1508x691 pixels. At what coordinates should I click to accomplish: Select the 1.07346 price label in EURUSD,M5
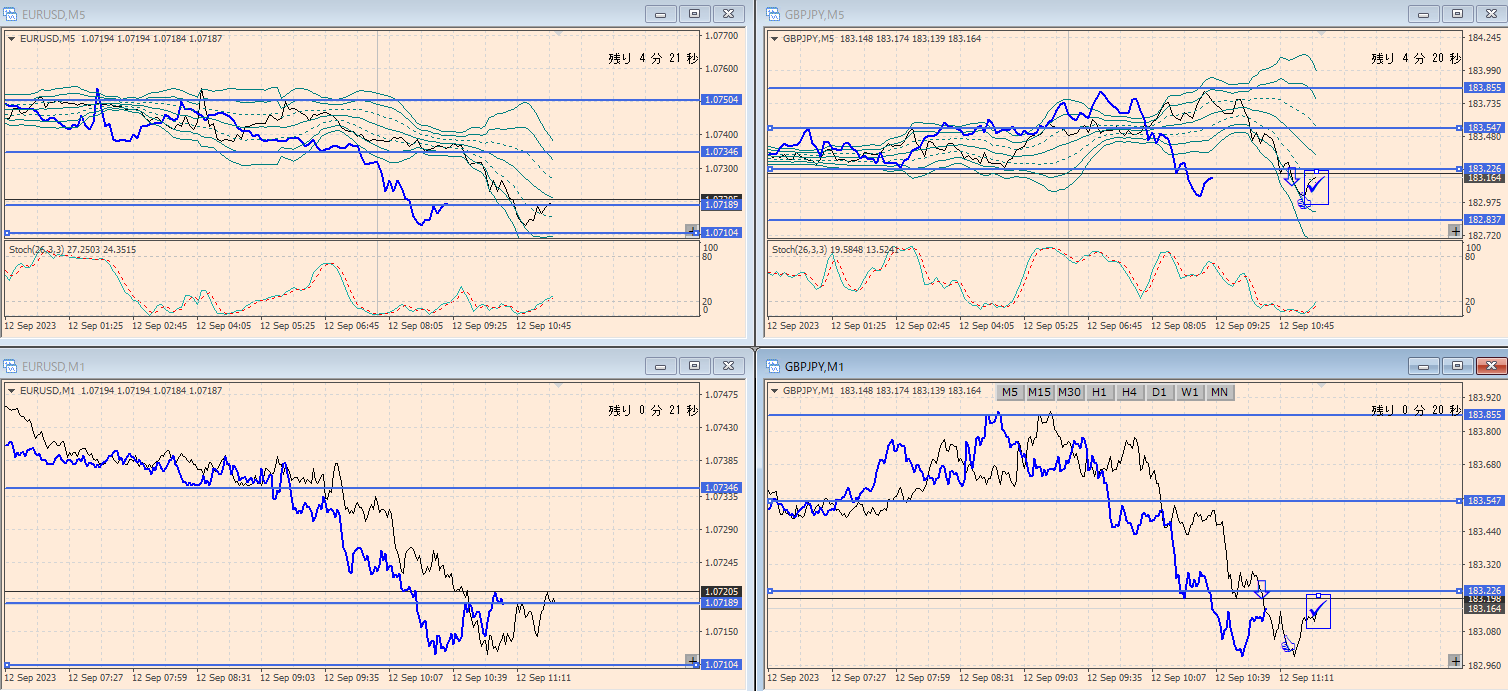pyautogui.click(x=722, y=152)
